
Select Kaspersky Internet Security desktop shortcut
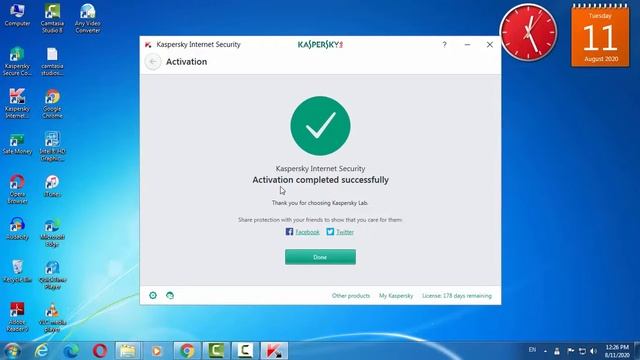[17, 104]
